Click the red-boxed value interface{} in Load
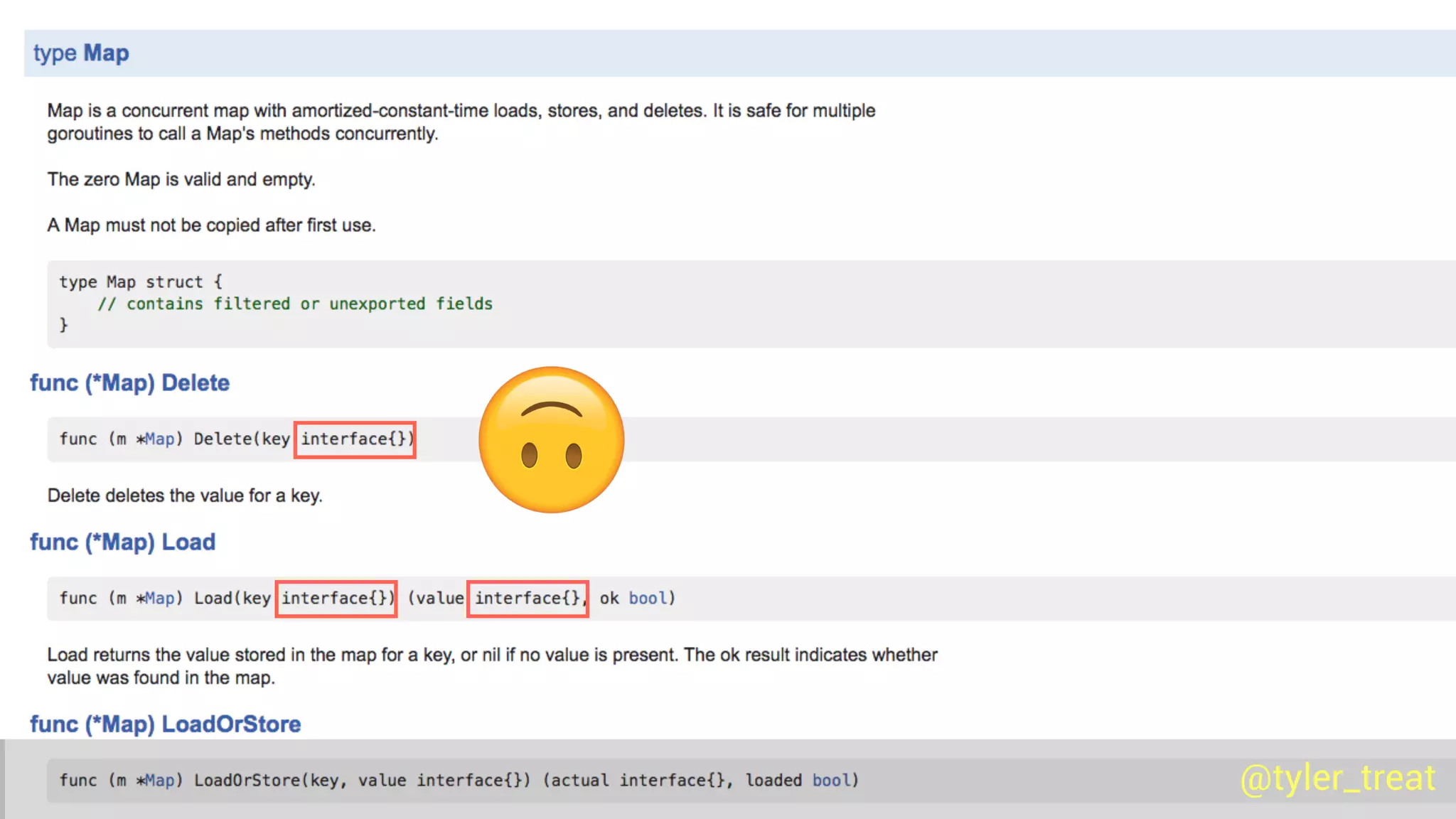Image resolution: width=1456 pixels, height=819 pixels. tap(528, 599)
